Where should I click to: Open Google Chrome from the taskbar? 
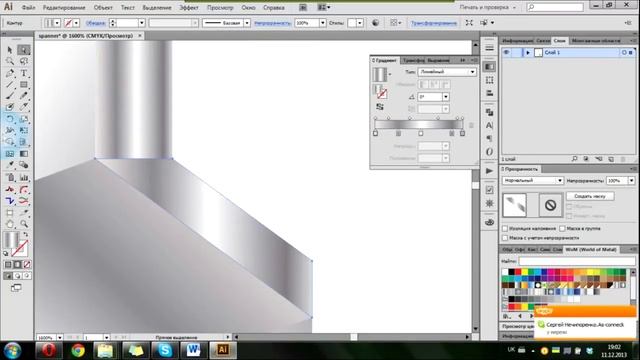pyautogui.click(x=78, y=350)
